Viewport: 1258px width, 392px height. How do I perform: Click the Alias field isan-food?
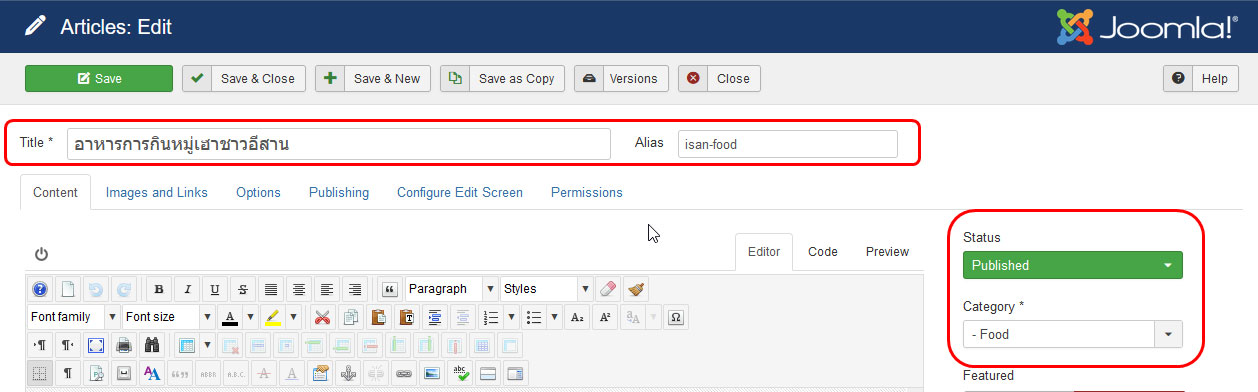(787, 144)
